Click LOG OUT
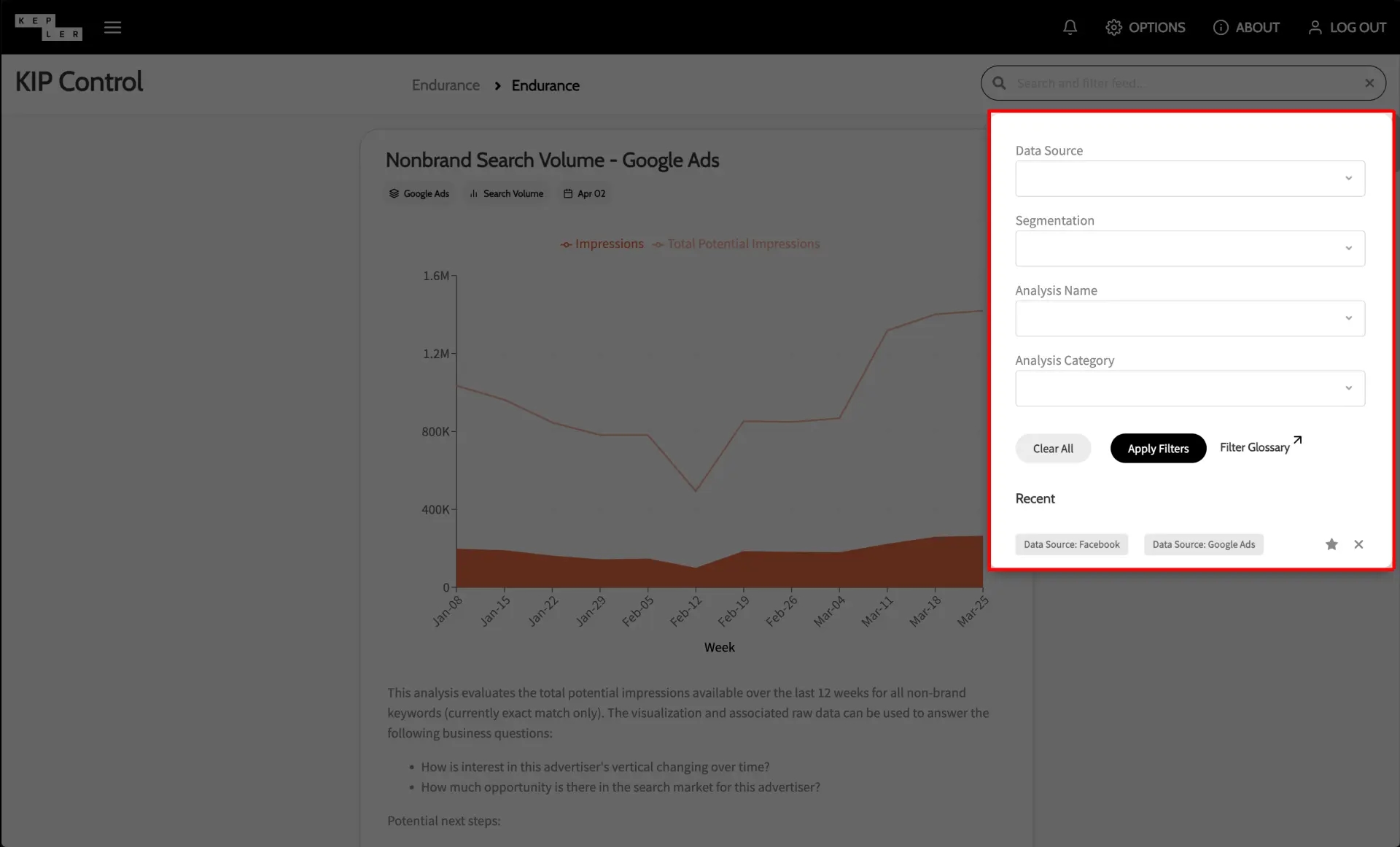Viewport: 1400px width, 847px height. click(1347, 28)
